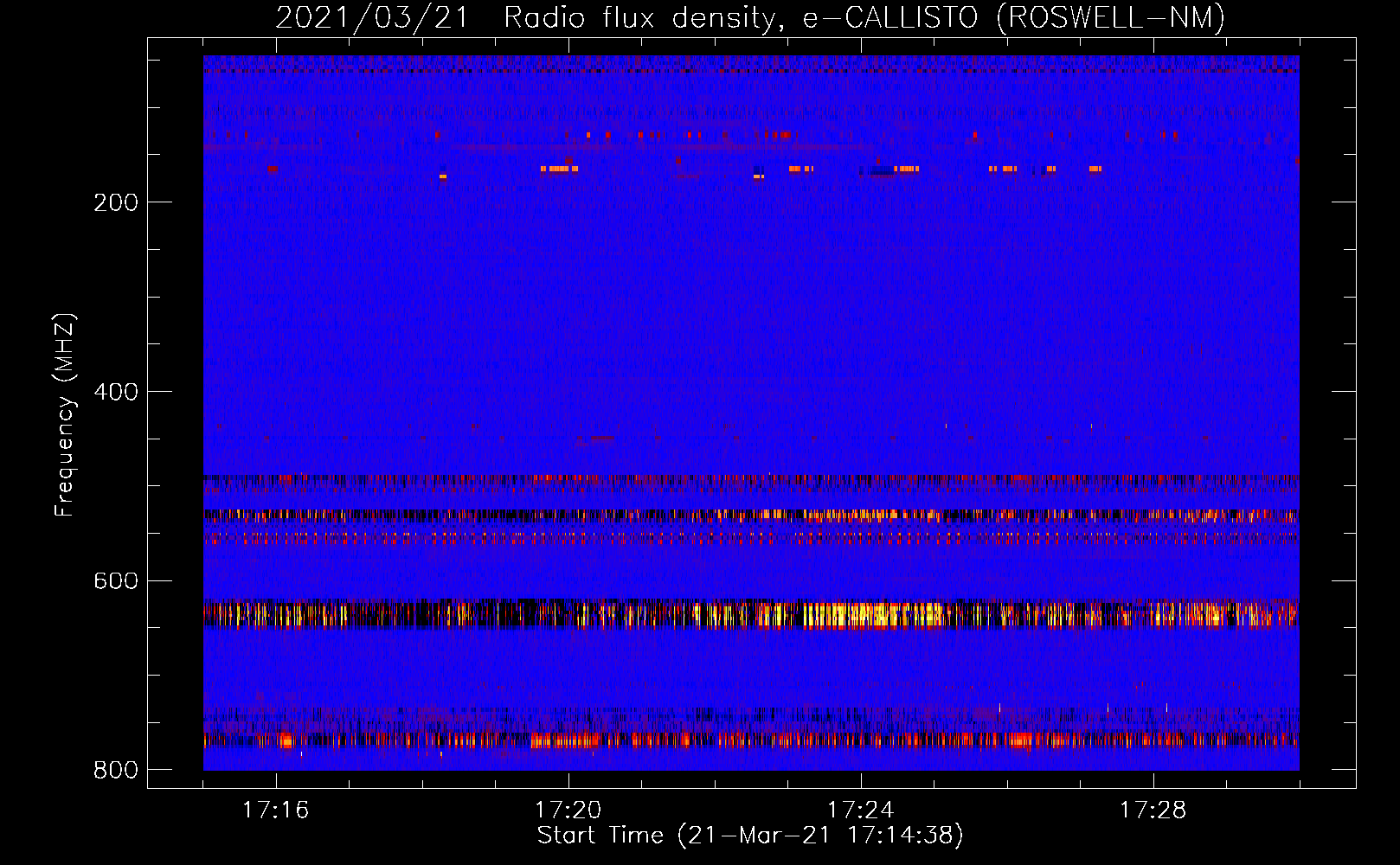The image size is (1400, 865).
Task: Select the 200 frequency tick label
Action: 116,202
